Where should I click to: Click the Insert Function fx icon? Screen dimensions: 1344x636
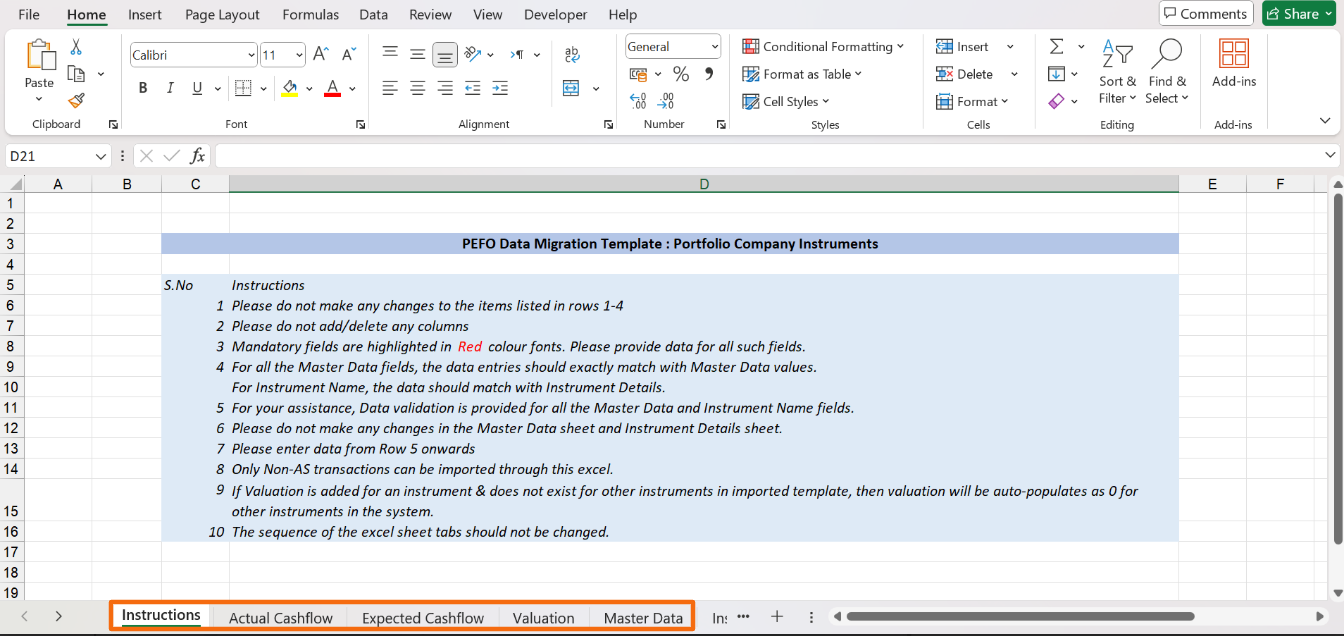[x=198, y=156]
